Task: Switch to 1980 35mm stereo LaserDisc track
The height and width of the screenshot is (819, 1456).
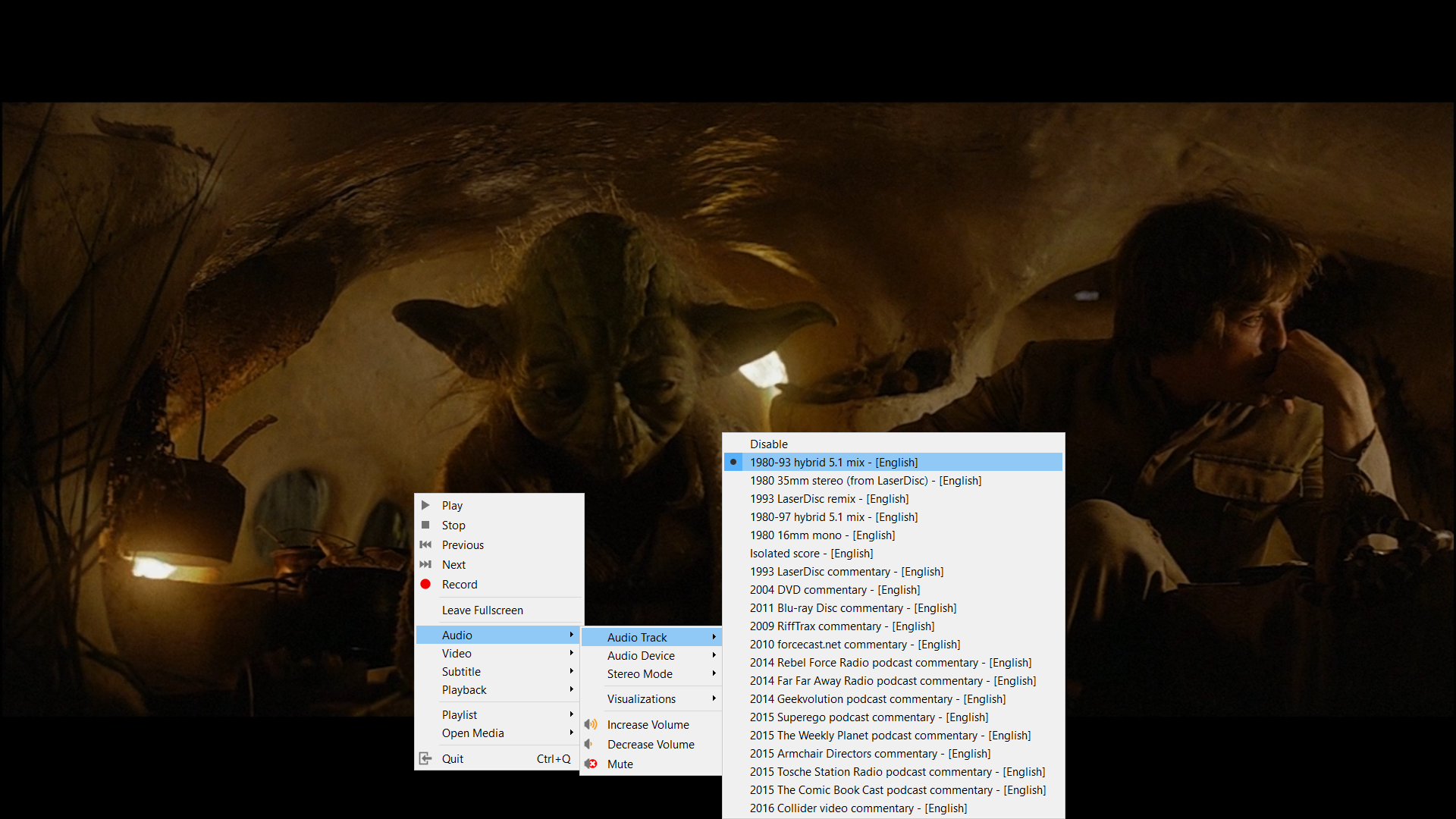Action: pos(893,480)
